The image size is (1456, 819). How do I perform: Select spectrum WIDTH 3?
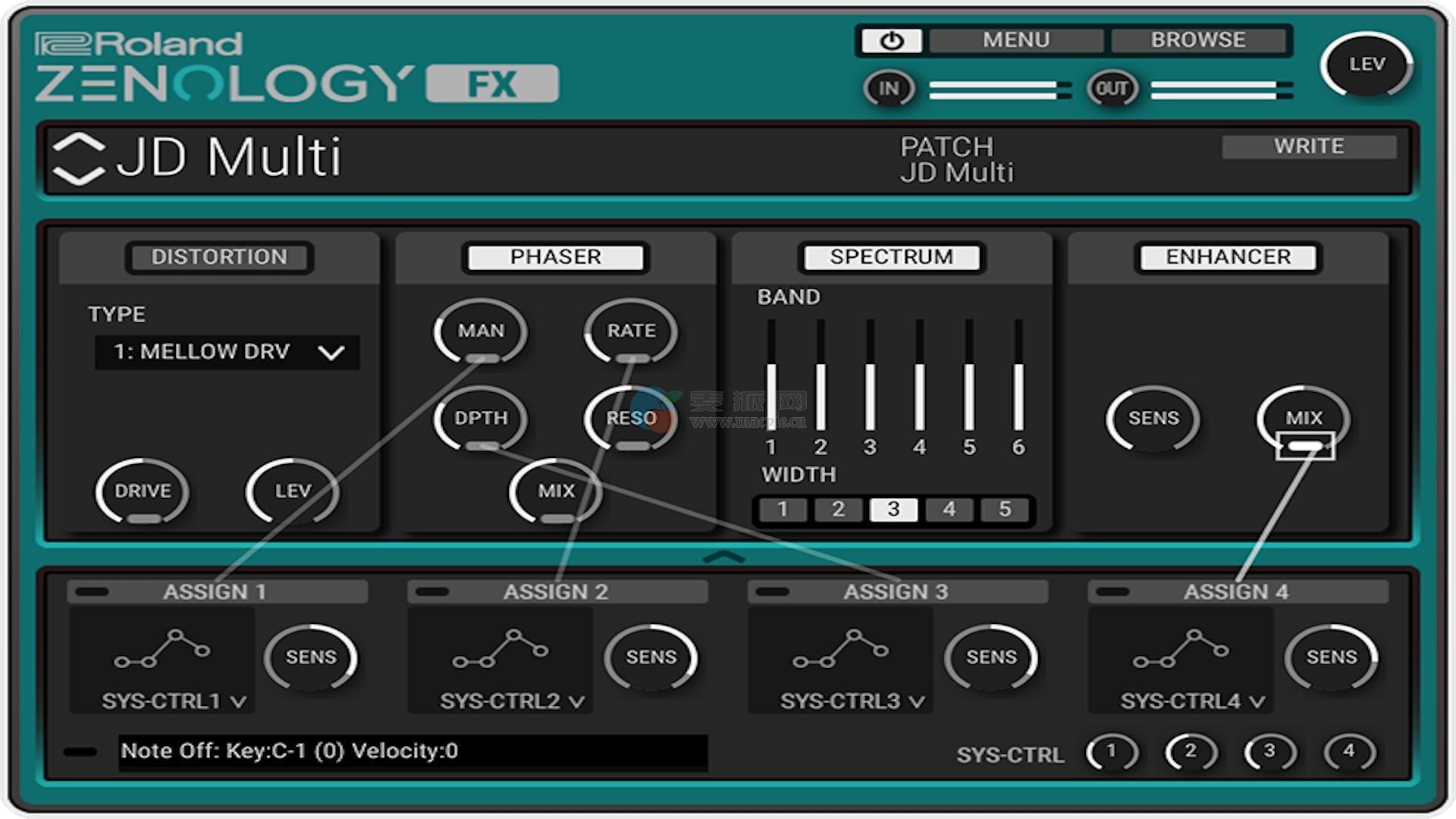(x=893, y=510)
